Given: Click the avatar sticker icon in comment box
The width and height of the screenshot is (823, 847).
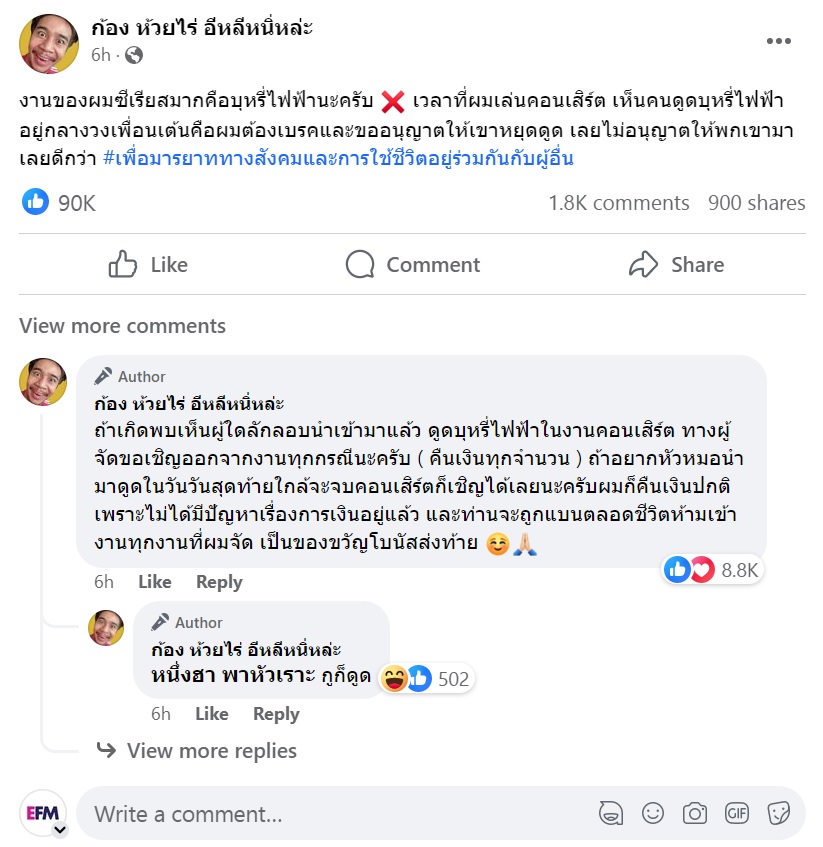Looking at the screenshot, I should pyautogui.click(x=611, y=813).
